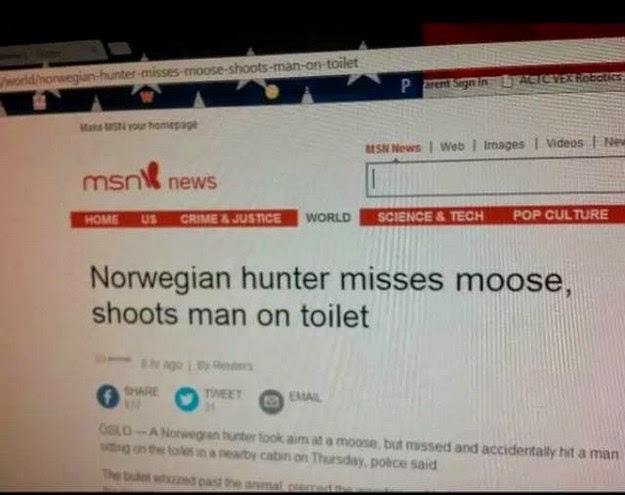Viewport: 625px width, 495px height.
Task: Select the MSN News search scope
Action: pyautogui.click(x=393, y=148)
